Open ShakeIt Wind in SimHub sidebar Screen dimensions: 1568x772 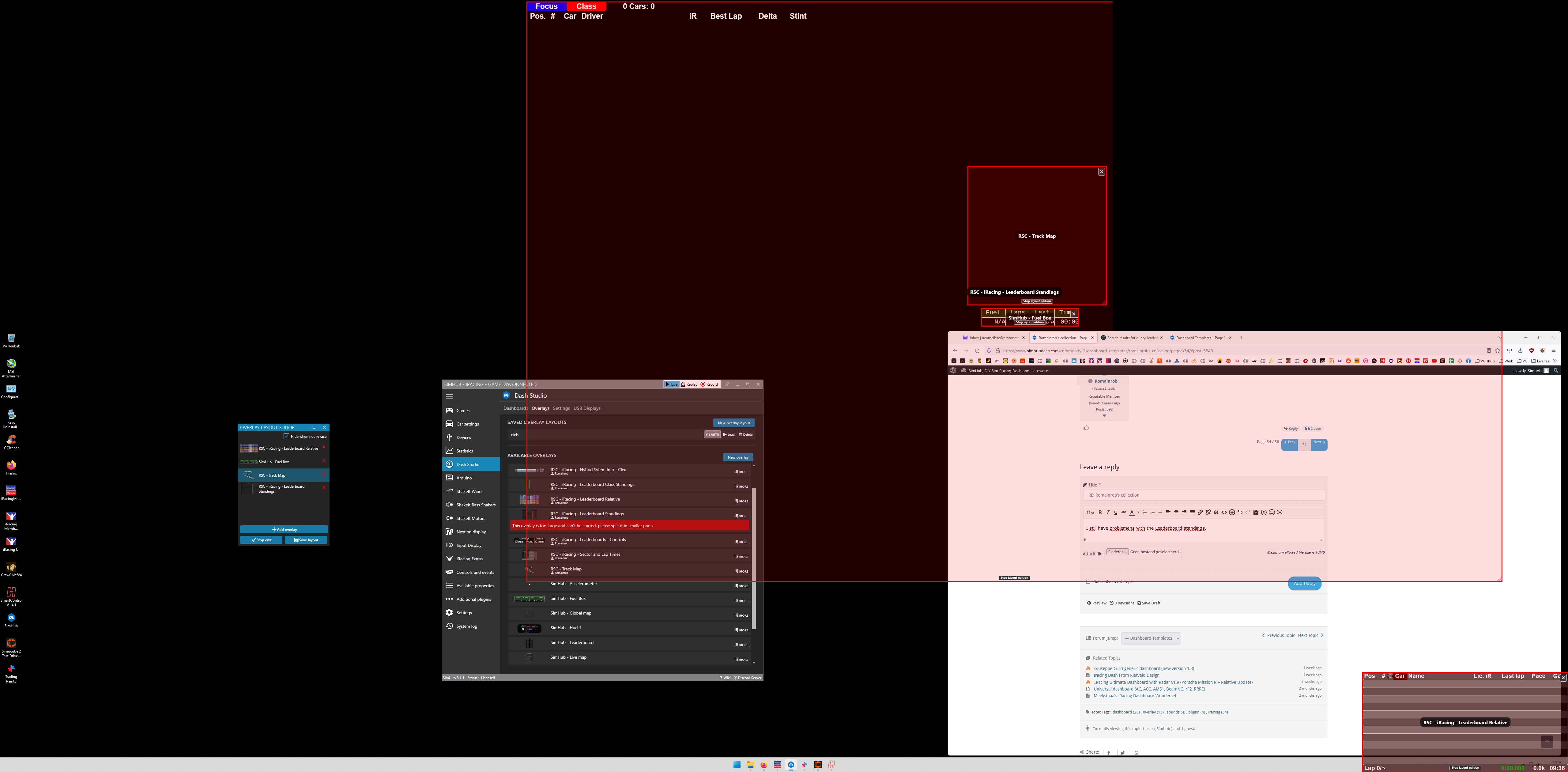(x=470, y=491)
